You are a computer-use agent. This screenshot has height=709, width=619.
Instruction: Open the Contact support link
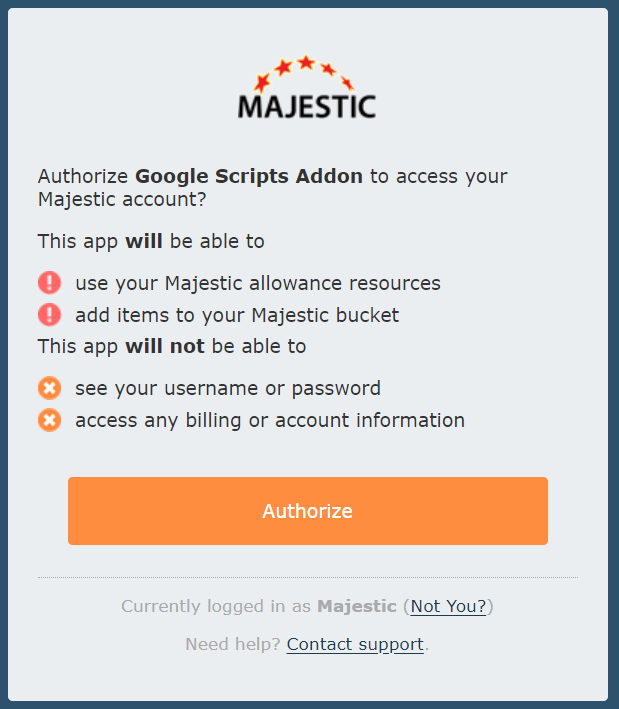pyautogui.click(x=355, y=644)
